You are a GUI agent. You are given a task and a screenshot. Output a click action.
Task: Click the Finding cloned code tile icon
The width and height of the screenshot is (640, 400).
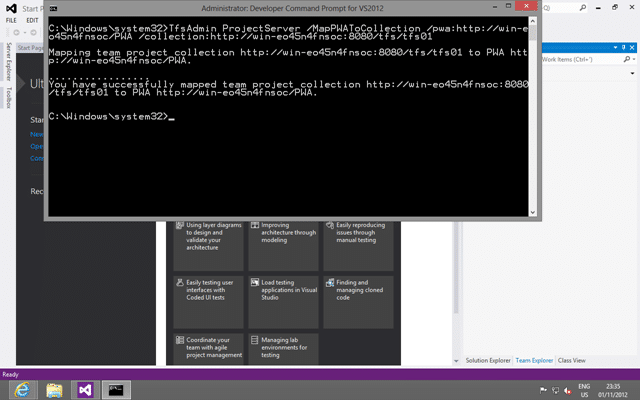pos(330,282)
